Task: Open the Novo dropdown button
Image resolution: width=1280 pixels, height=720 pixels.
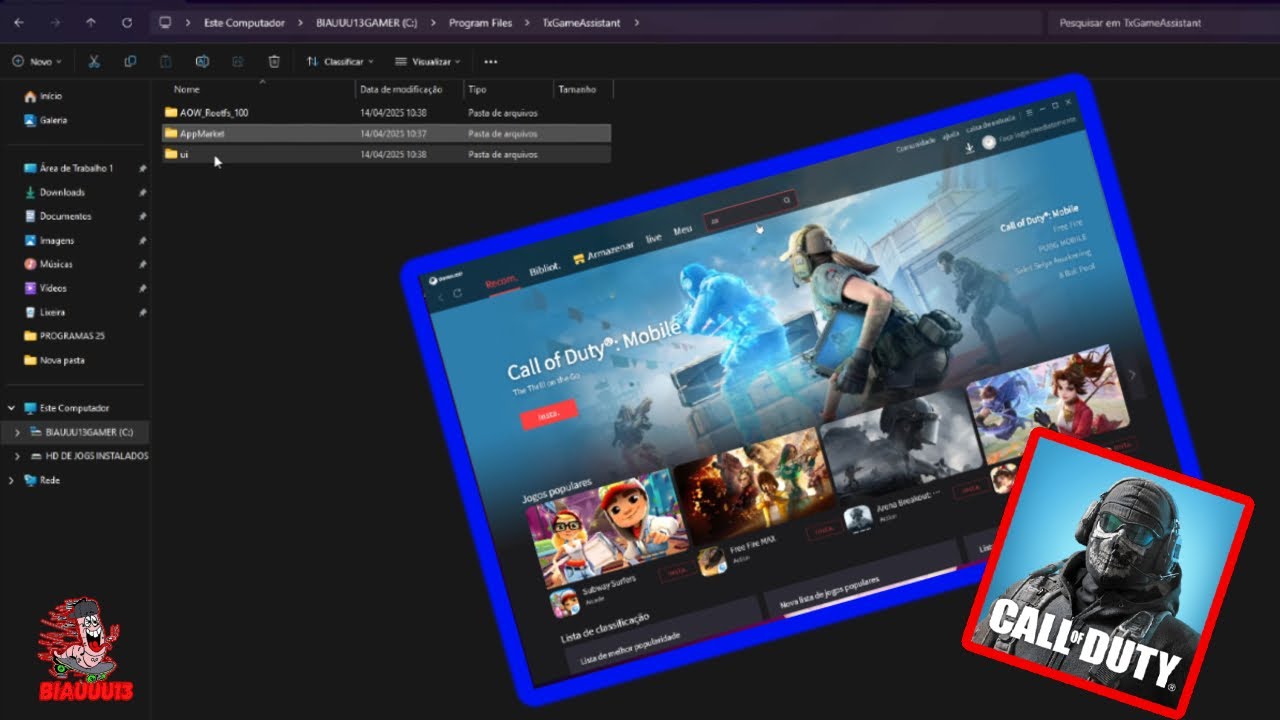Action: (37, 61)
